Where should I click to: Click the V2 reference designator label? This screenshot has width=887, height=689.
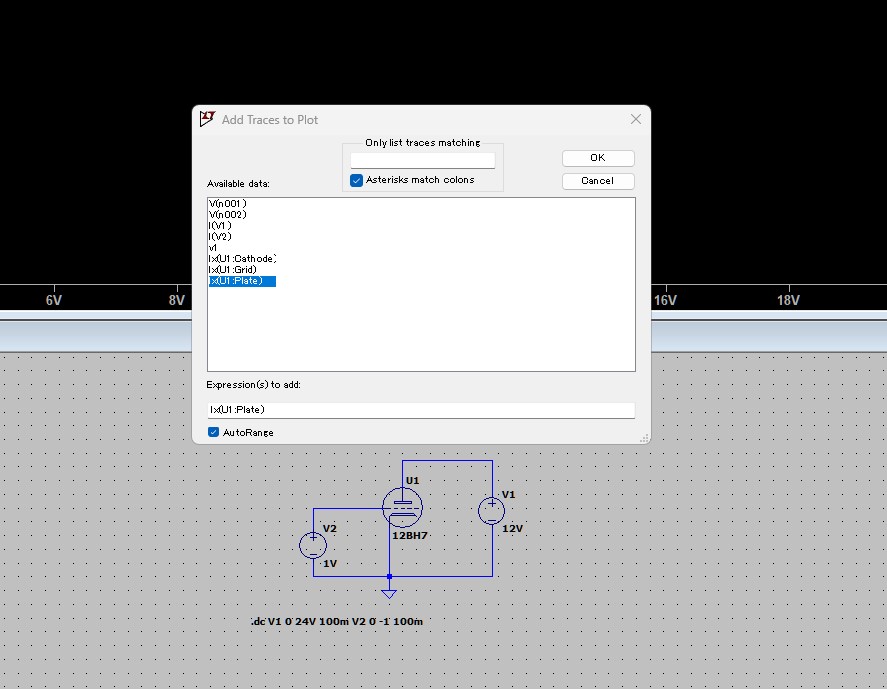click(x=330, y=529)
